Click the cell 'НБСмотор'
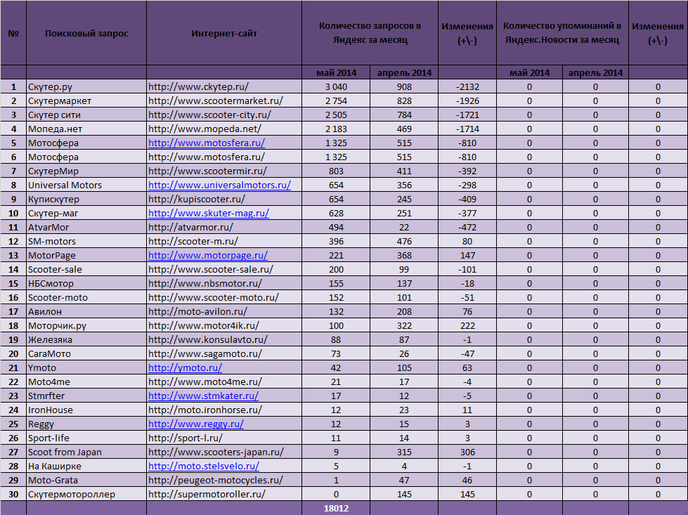The width and height of the screenshot is (688, 515). tap(86, 283)
